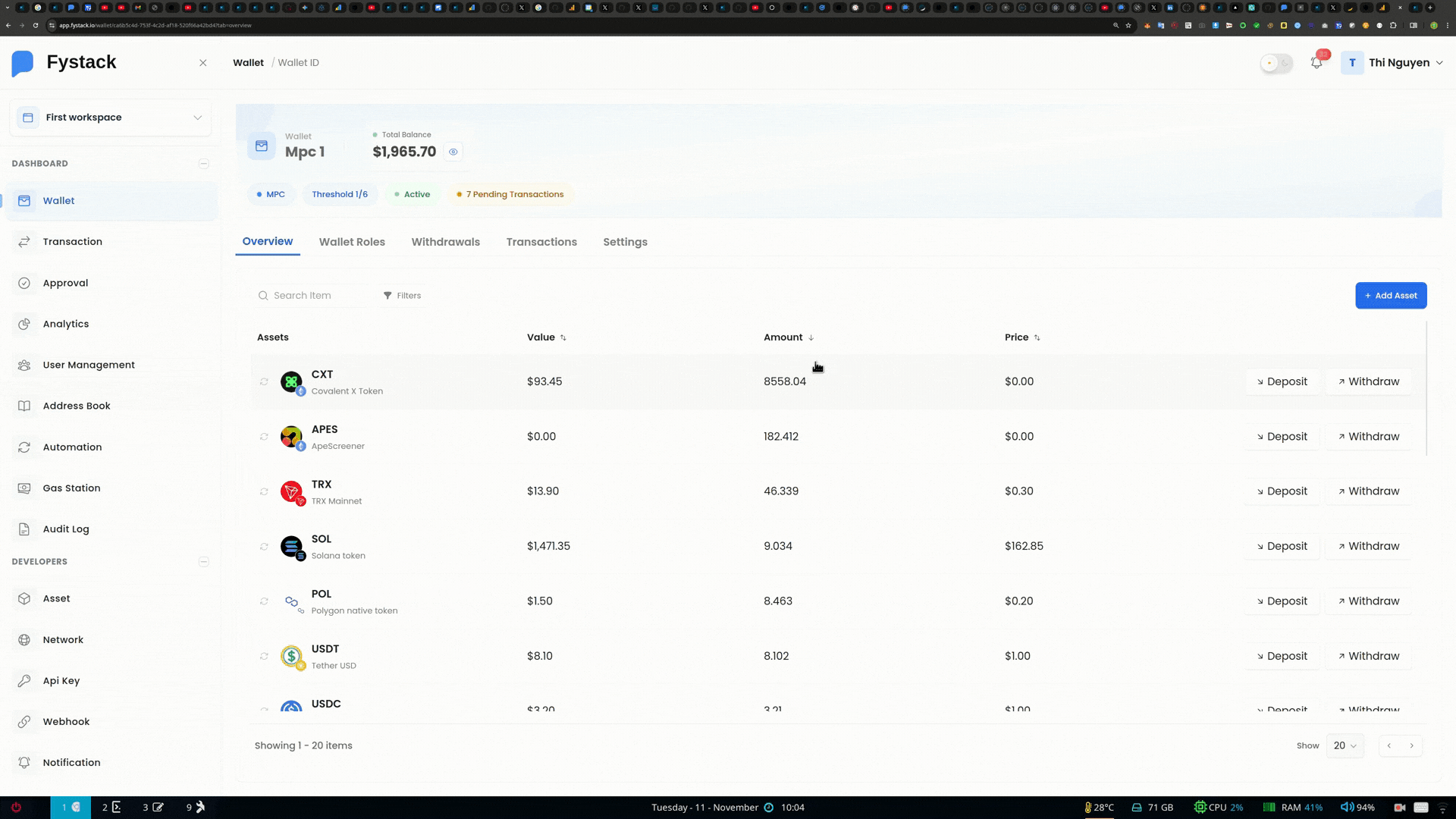1456x819 pixels.
Task: Toggle sort direction on the Amount column
Action: coord(810,337)
